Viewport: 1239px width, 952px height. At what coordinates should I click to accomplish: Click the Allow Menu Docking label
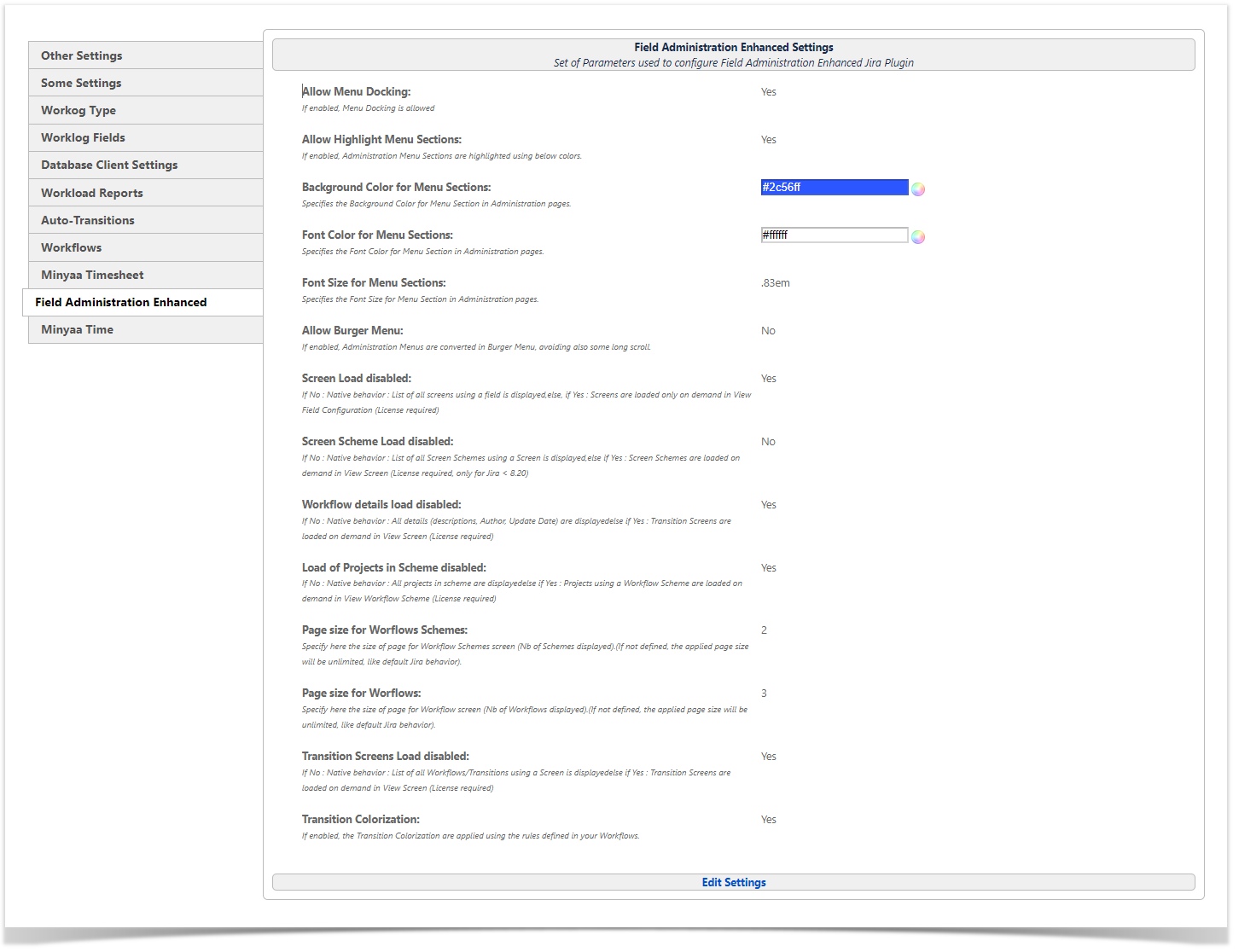click(357, 91)
